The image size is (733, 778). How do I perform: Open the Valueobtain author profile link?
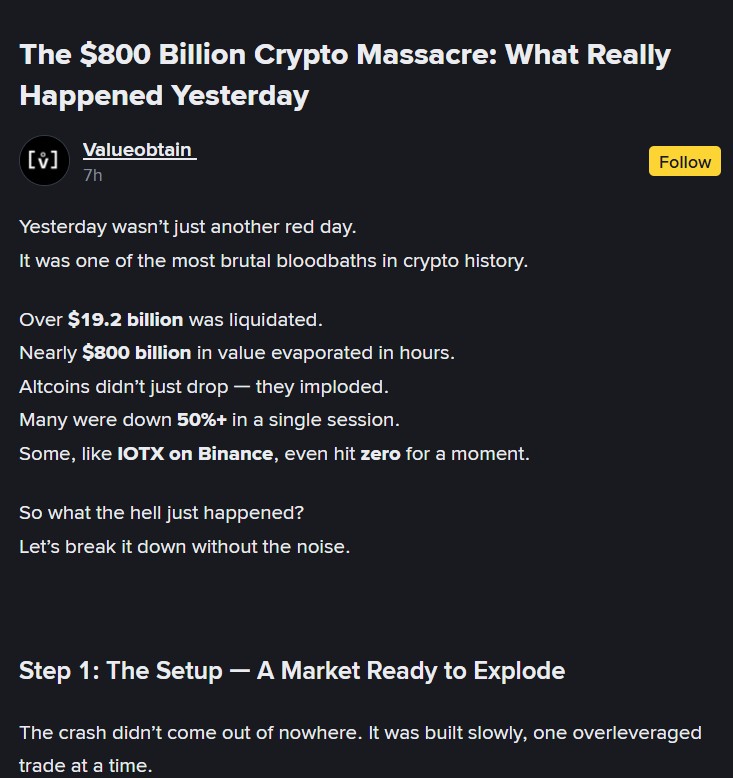(138, 150)
